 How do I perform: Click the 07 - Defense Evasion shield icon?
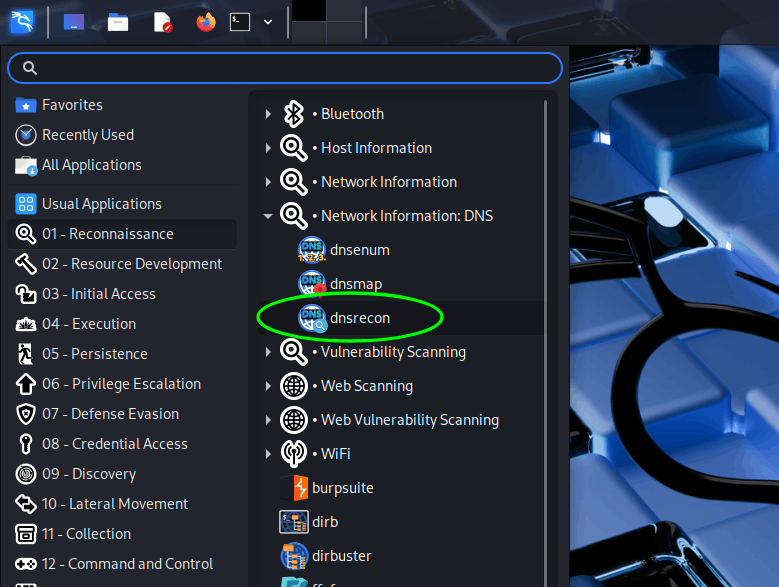tap(26, 414)
